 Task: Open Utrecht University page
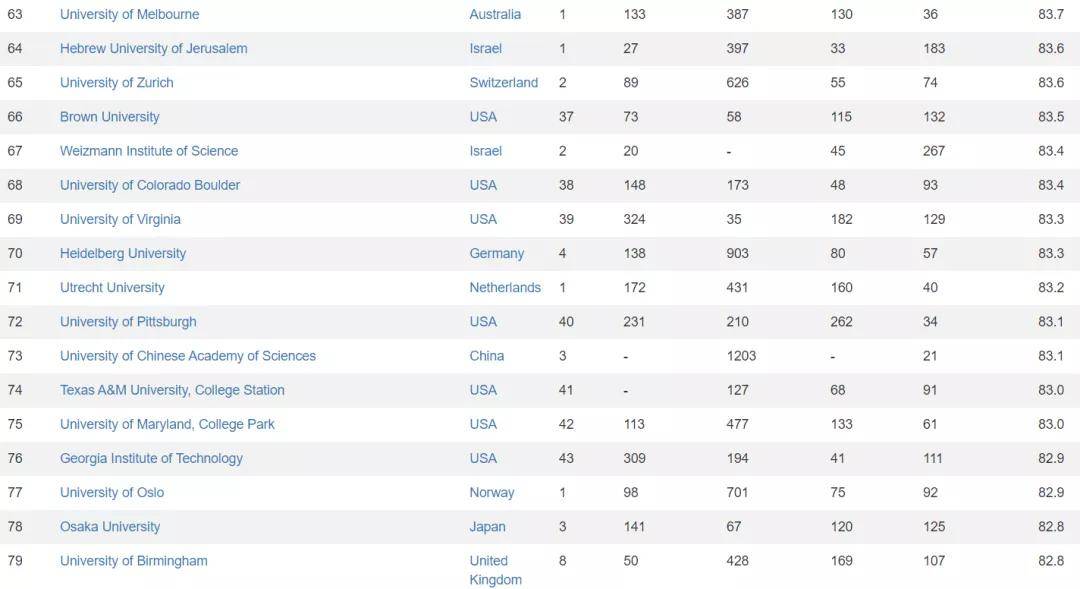pyautogui.click(x=112, y=287)
